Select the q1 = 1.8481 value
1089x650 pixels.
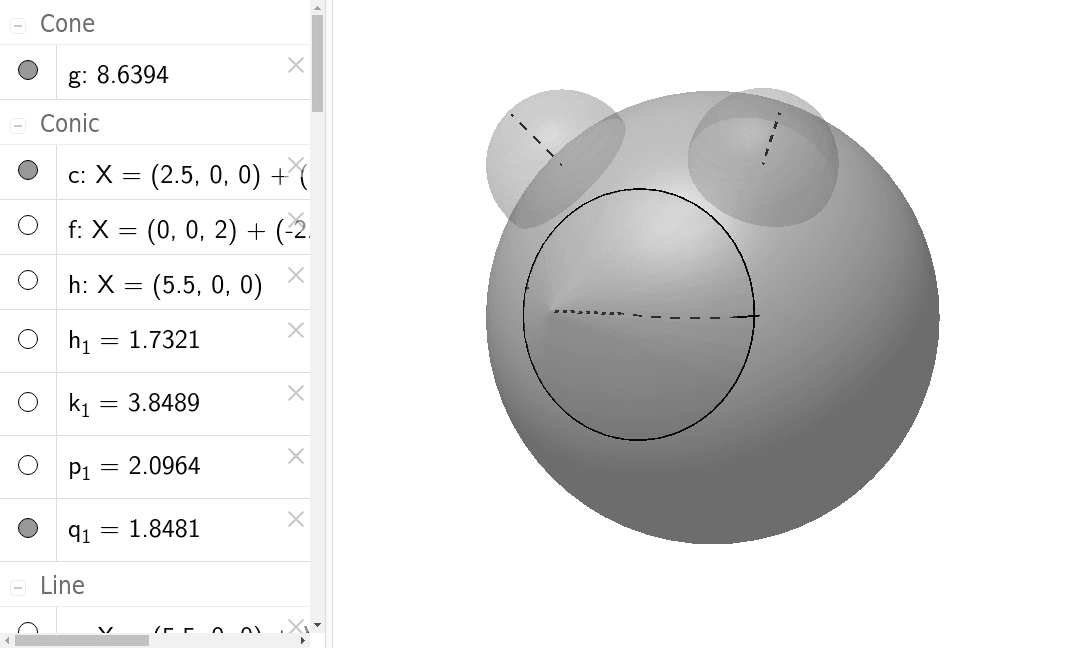point(134,529)
